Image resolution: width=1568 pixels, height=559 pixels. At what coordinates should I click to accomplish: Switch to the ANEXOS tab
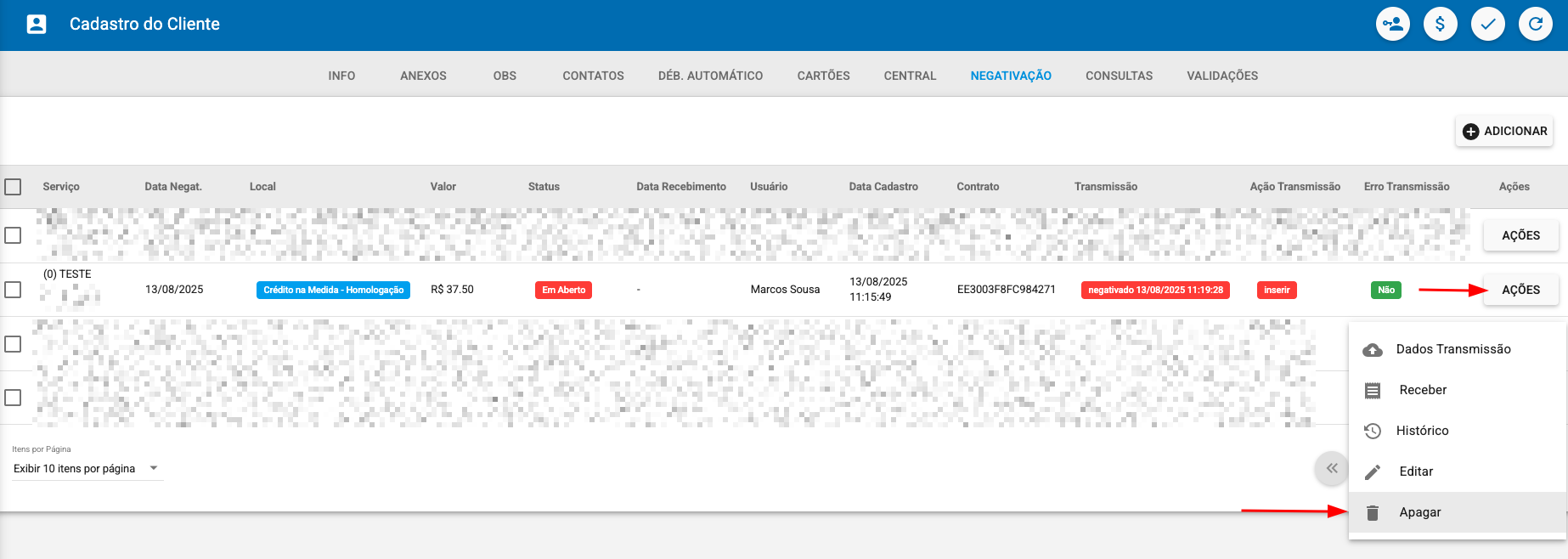click(x=423, y=76)
